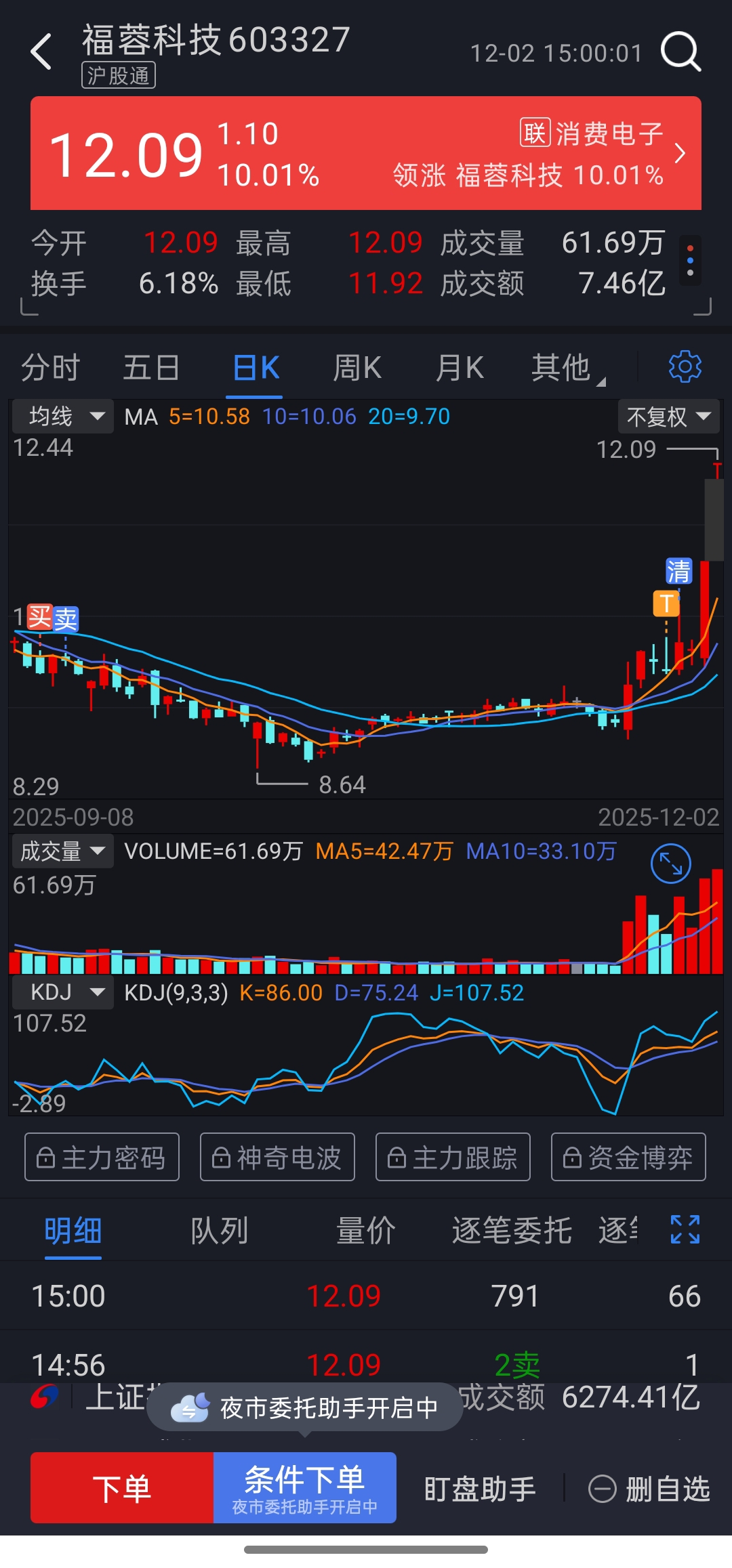Open locked 主力密码 indicator

tap(102, 1157)
